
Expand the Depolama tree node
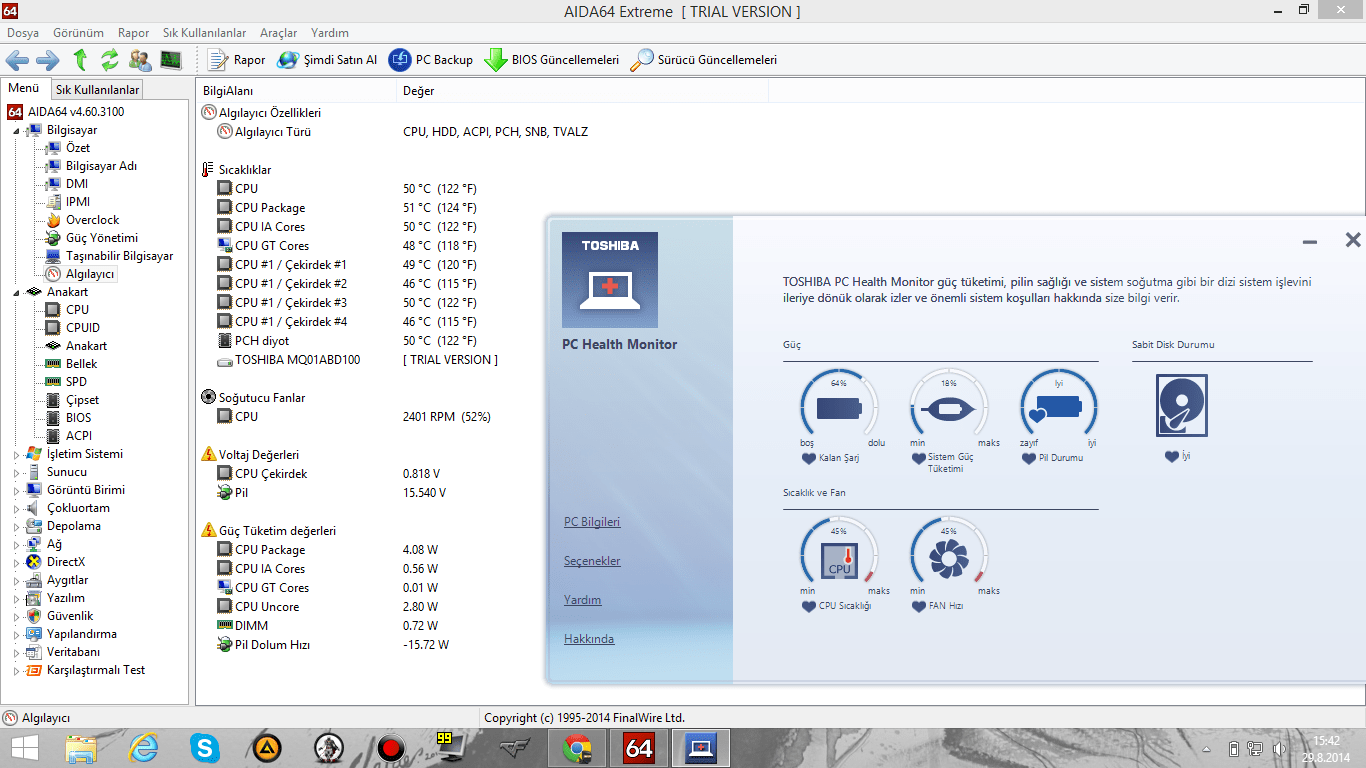click(x=16, y=526)
